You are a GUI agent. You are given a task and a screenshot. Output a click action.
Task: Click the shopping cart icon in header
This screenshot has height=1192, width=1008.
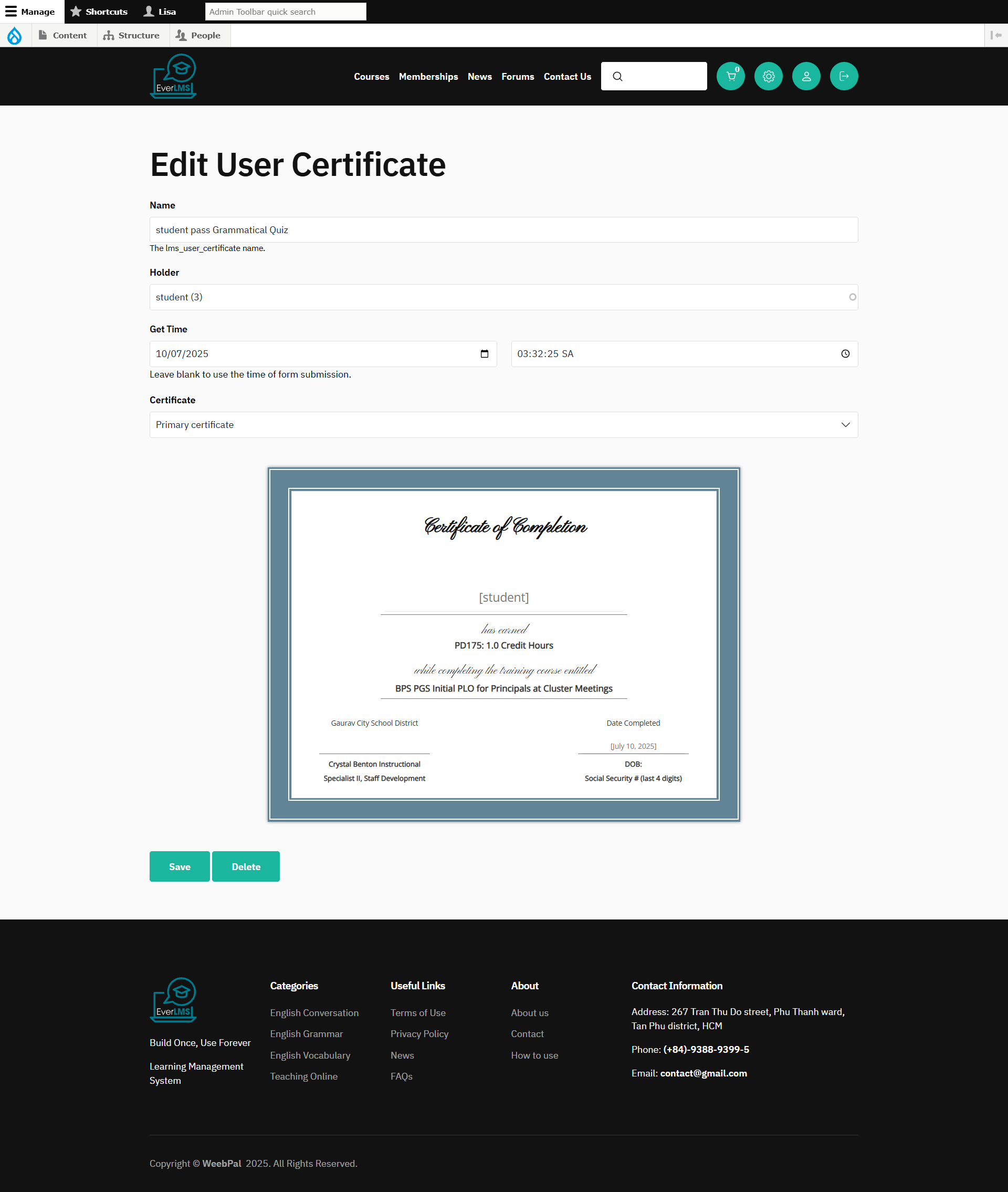(x=730, y=76)
